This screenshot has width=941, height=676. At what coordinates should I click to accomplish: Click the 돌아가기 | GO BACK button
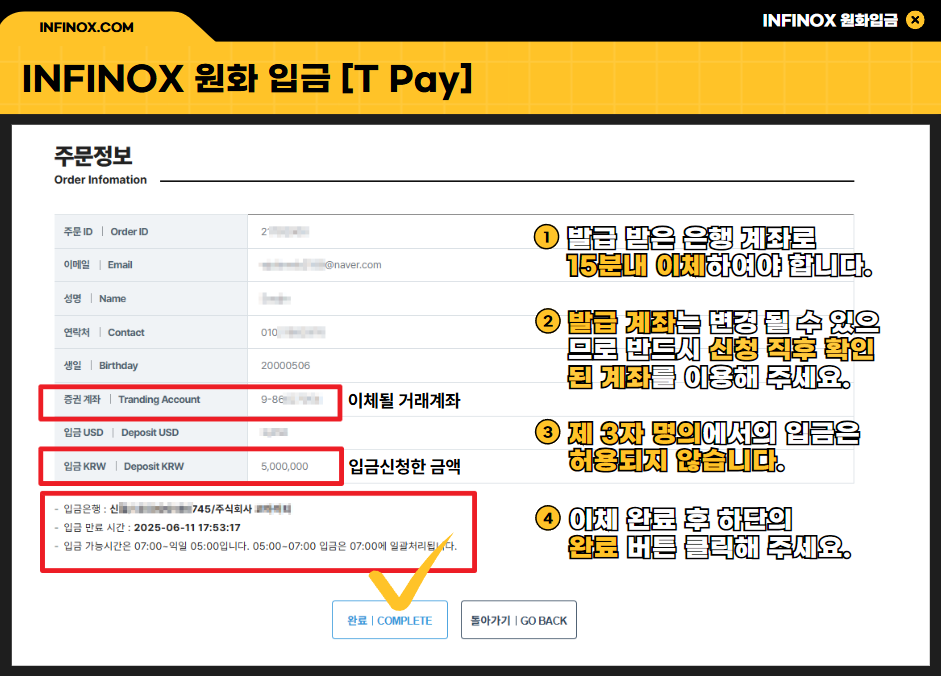pos(519,620)
